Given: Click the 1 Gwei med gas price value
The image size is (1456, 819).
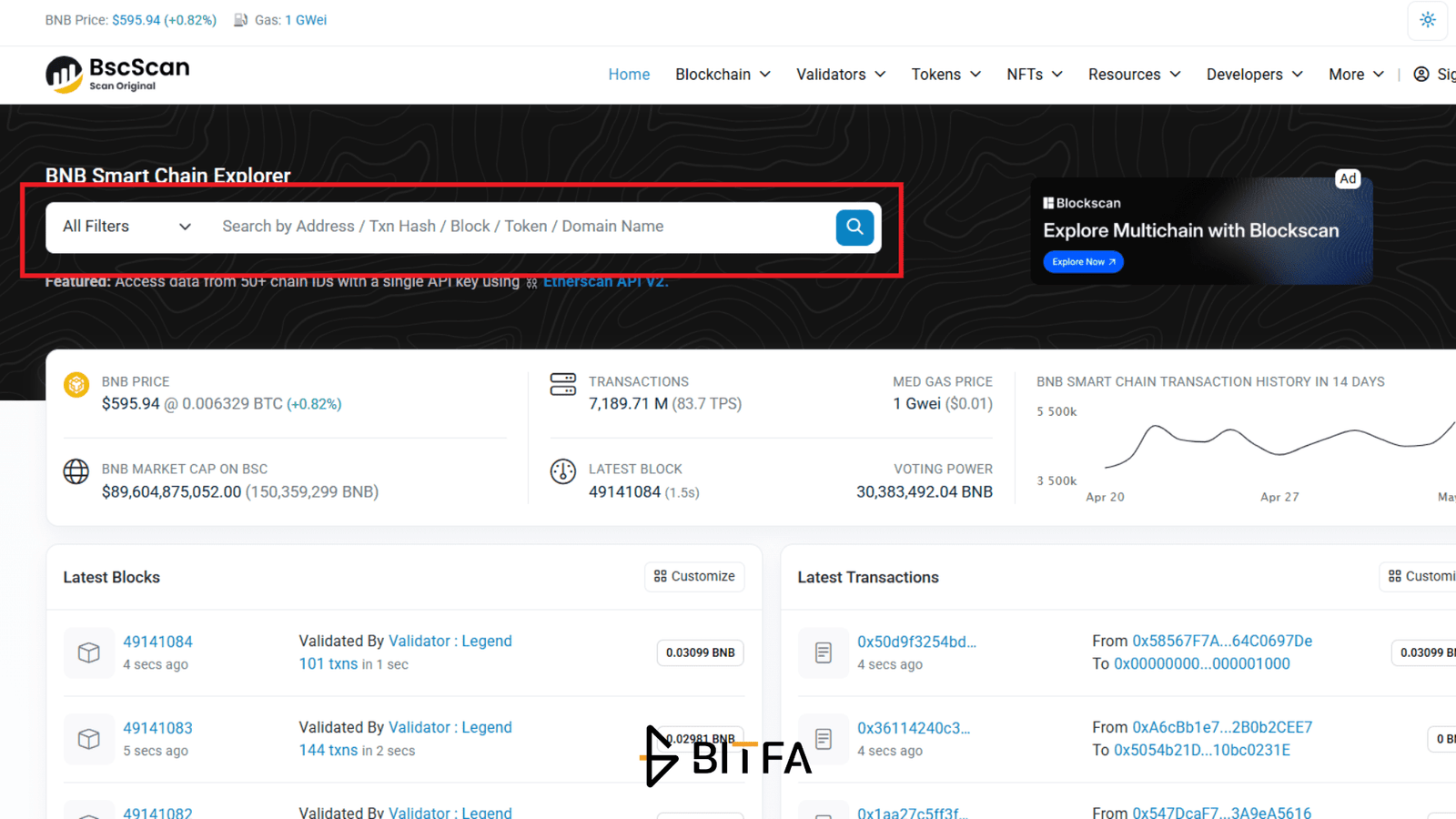Looking at the screenshot, I should 917,403.
